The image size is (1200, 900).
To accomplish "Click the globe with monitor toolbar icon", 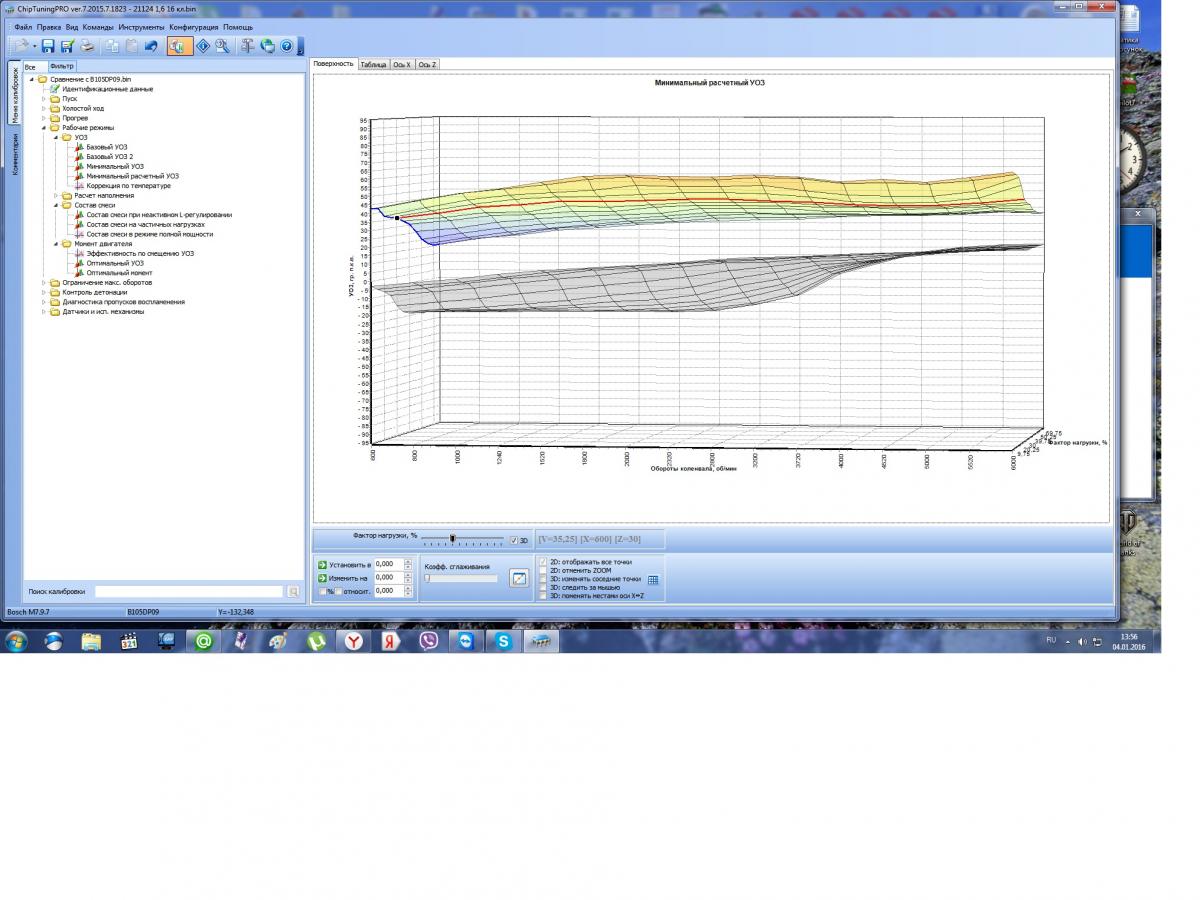I will point(267,46).
